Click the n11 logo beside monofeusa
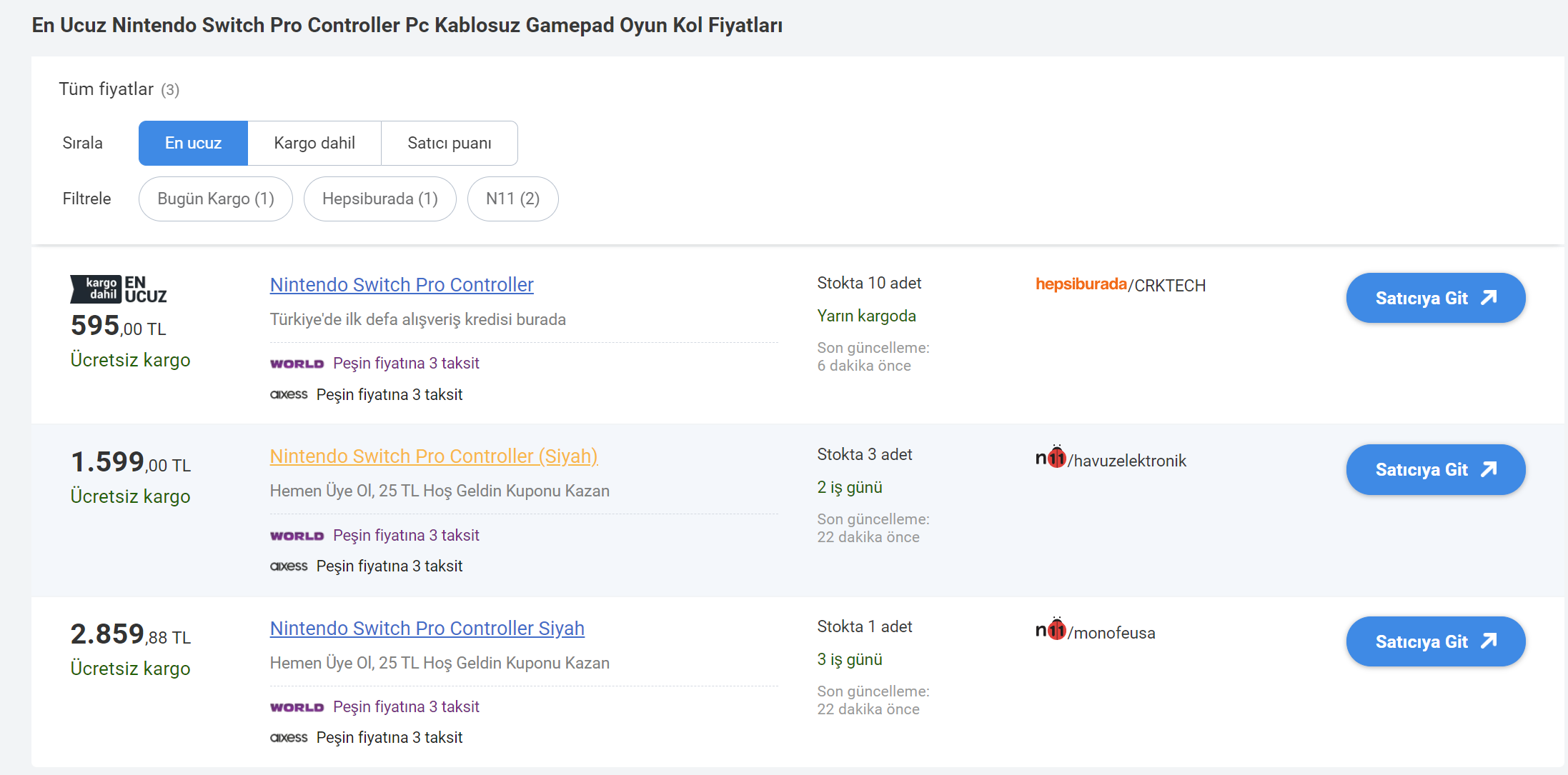The height and width of the screenshot is (775, 1568). [1051, 629]
